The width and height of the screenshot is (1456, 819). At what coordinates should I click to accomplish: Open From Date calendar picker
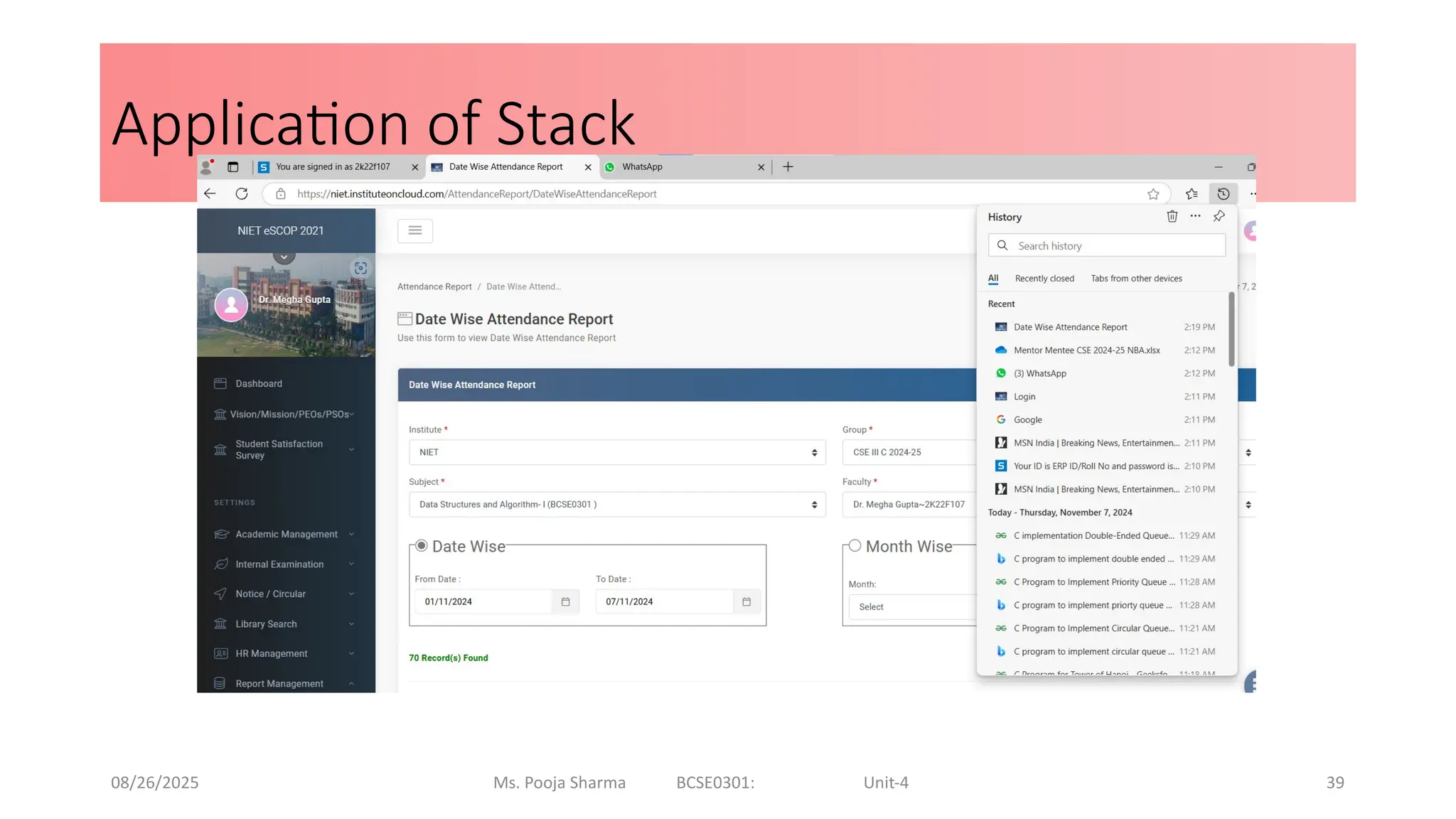pyautogui.click(x=565, y=601)
